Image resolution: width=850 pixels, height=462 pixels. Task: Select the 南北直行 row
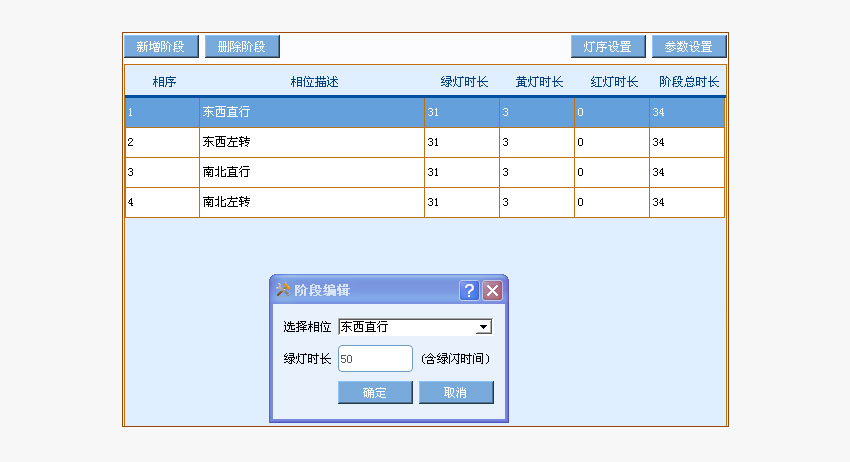(312, 173)
